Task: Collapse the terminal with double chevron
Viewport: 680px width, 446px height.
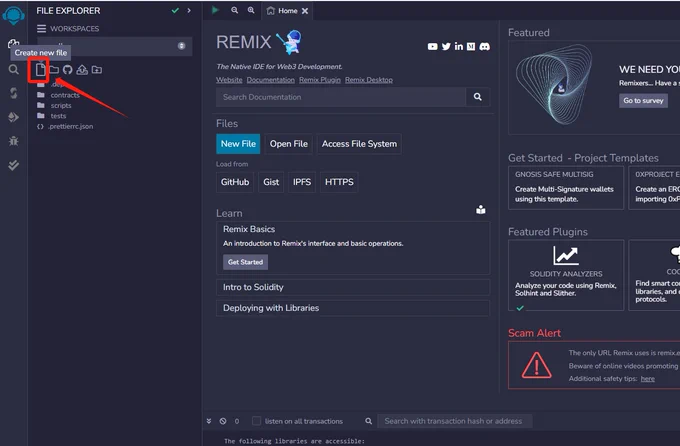Action: (209, 421)
